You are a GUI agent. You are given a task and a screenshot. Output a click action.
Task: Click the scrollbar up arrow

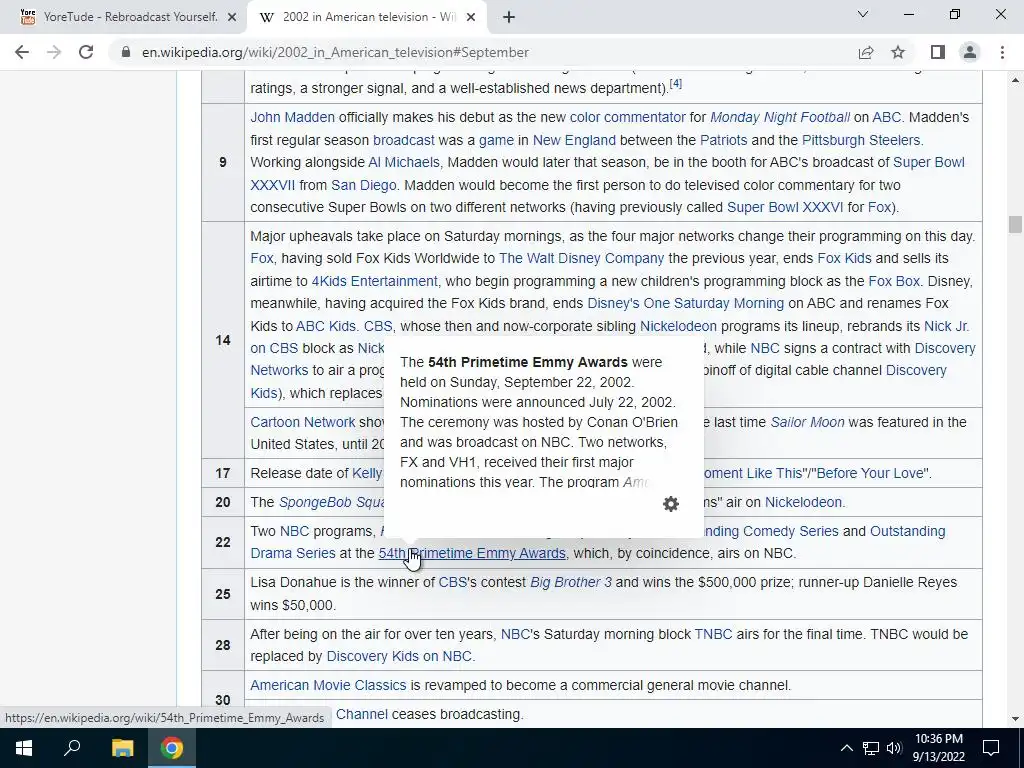point(1015,80)
